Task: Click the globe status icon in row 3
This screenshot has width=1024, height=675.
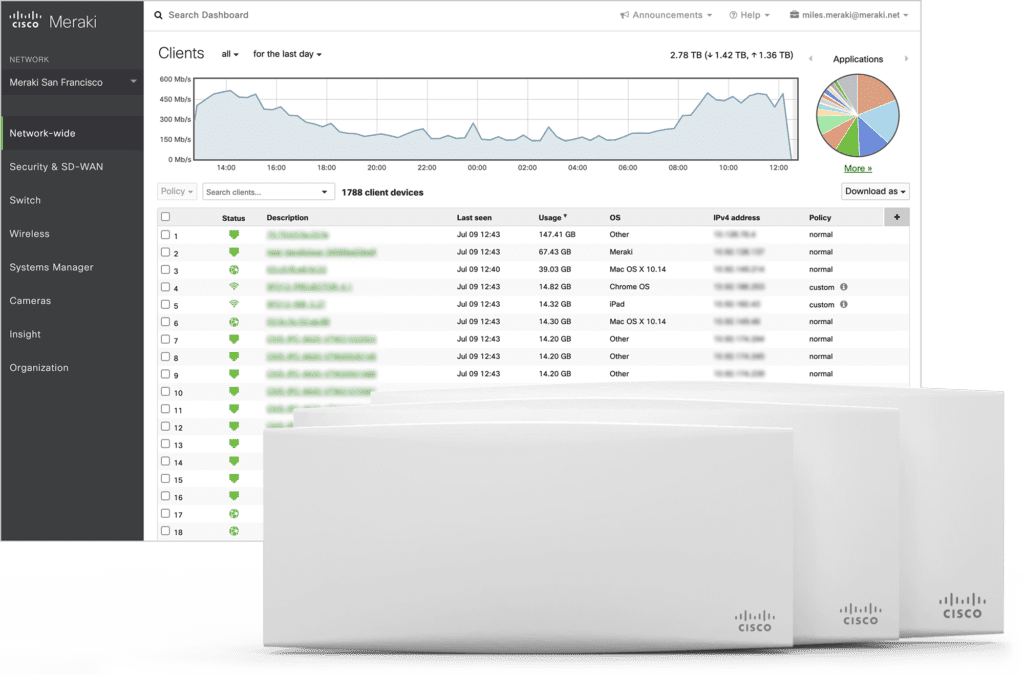Action: pyautogui.click(x=234, y=270)
